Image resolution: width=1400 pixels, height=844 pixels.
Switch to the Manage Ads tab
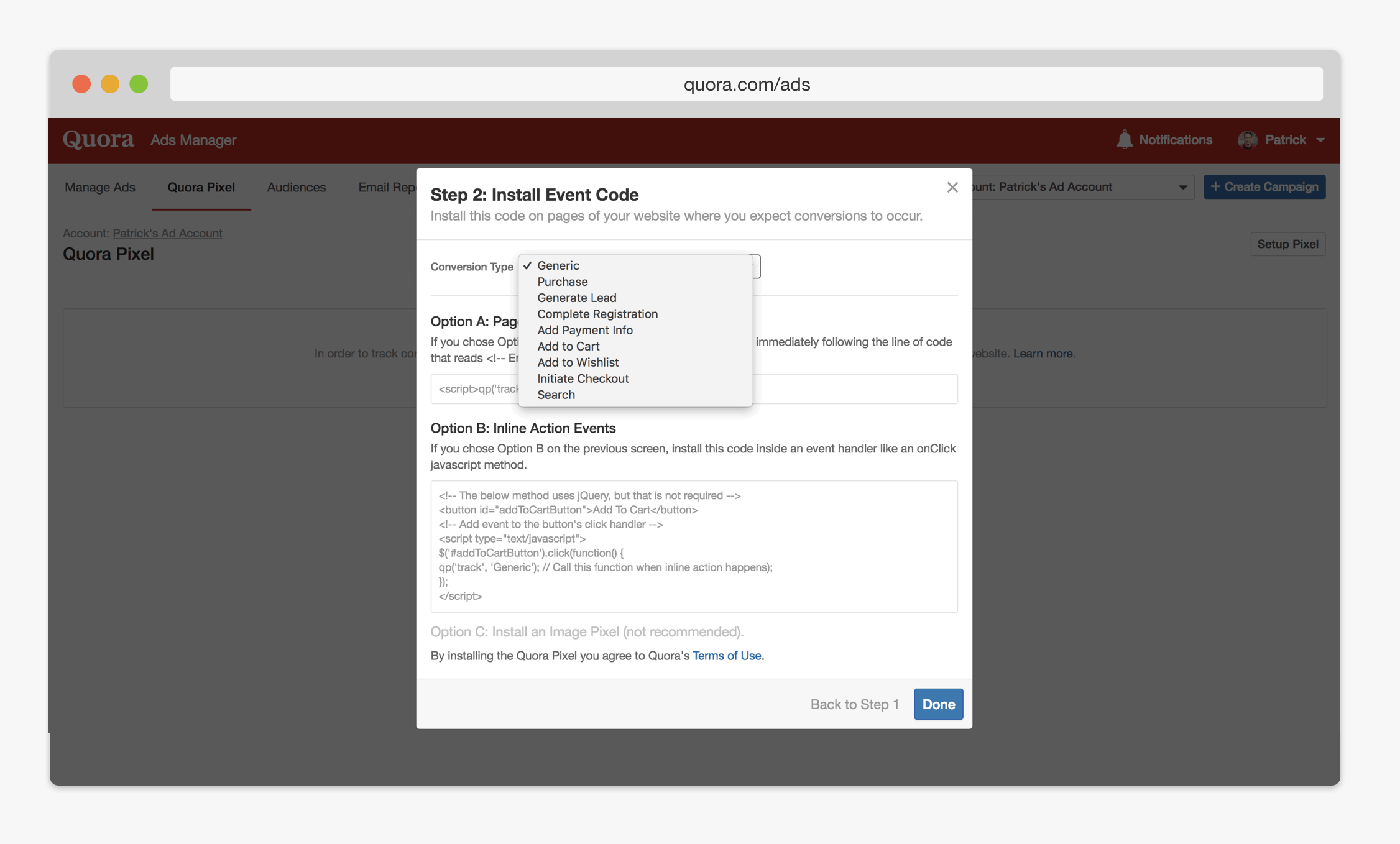coord(100,187)
